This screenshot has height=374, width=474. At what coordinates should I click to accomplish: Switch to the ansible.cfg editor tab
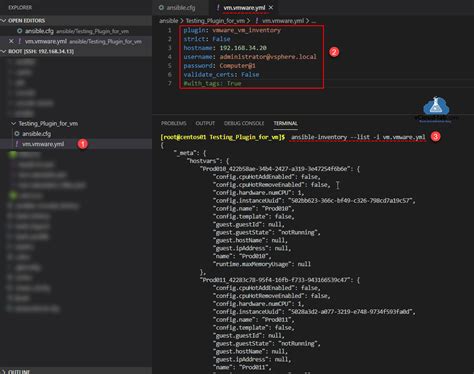[177, 7]
